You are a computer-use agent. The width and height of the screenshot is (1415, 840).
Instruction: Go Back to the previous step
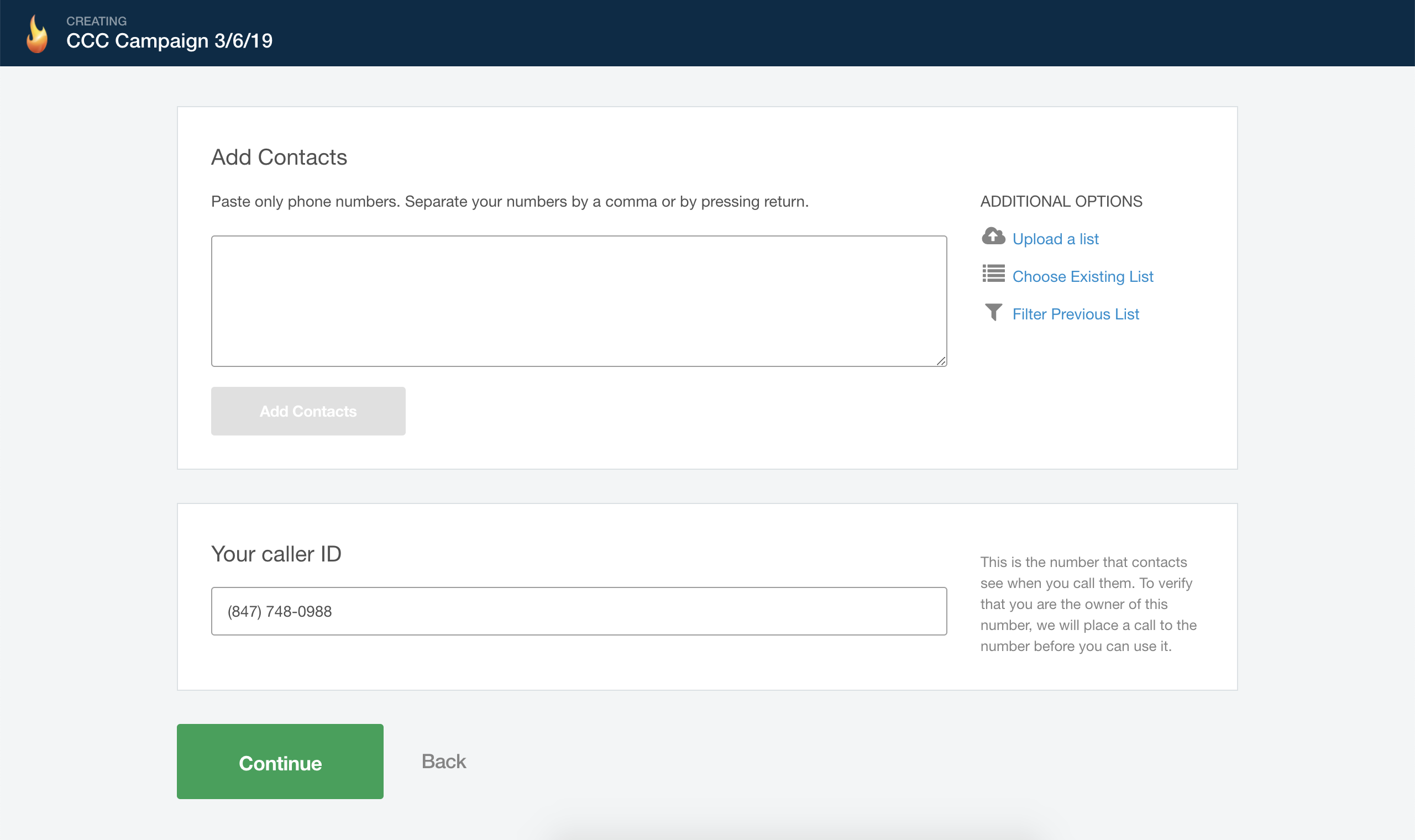tap(443, 762)
